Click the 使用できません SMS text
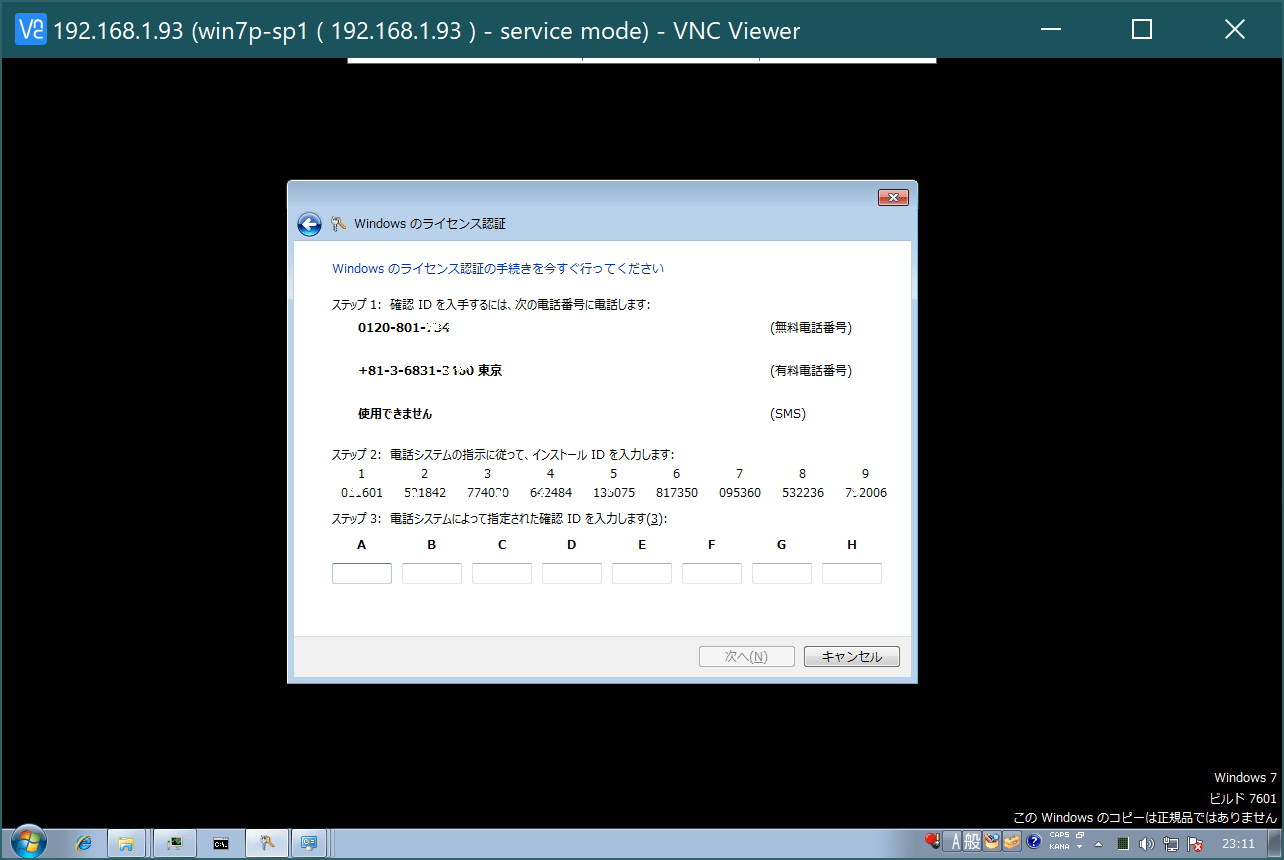This screenshot has height=860, width=1284. coord(395,413)
